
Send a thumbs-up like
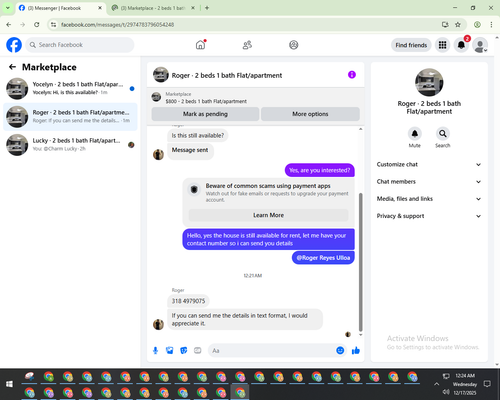tap(356, 350)
